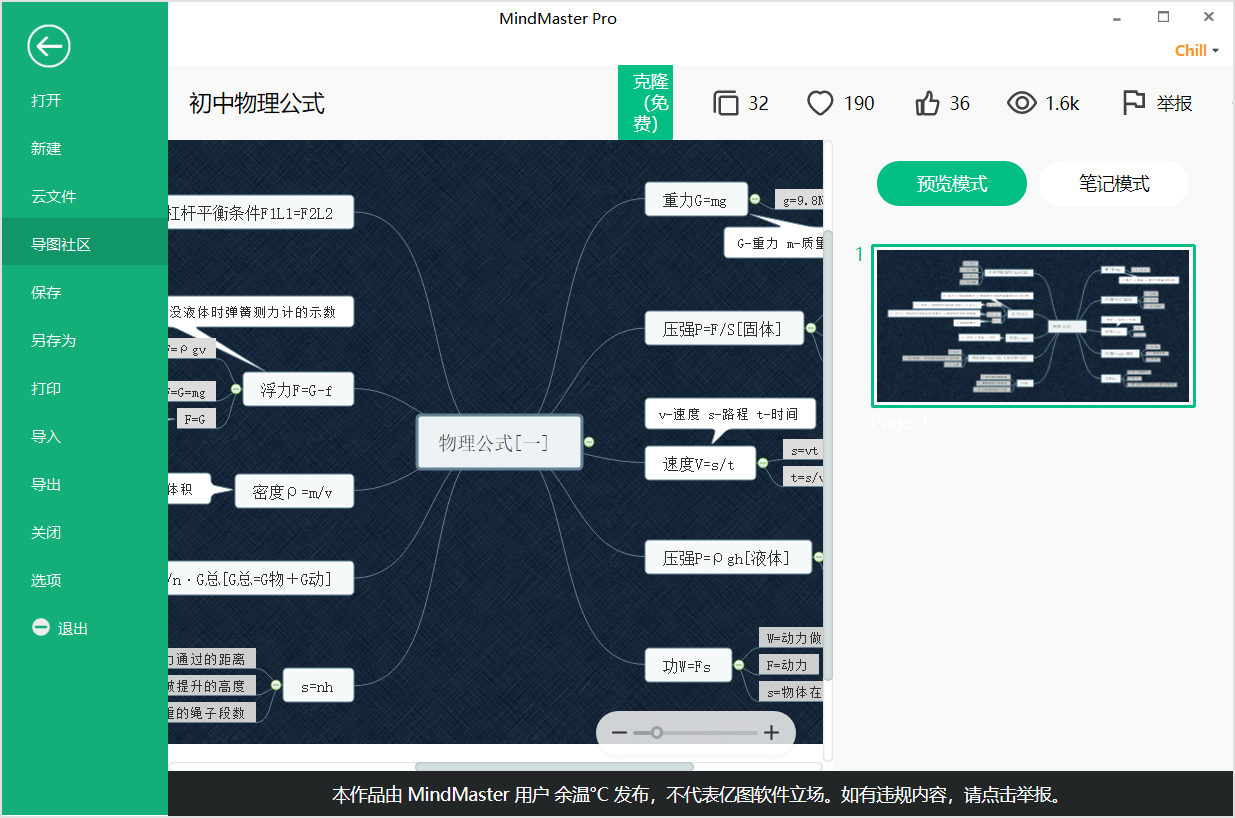Collapse the 速度V=s/t node children

[763, 463]
